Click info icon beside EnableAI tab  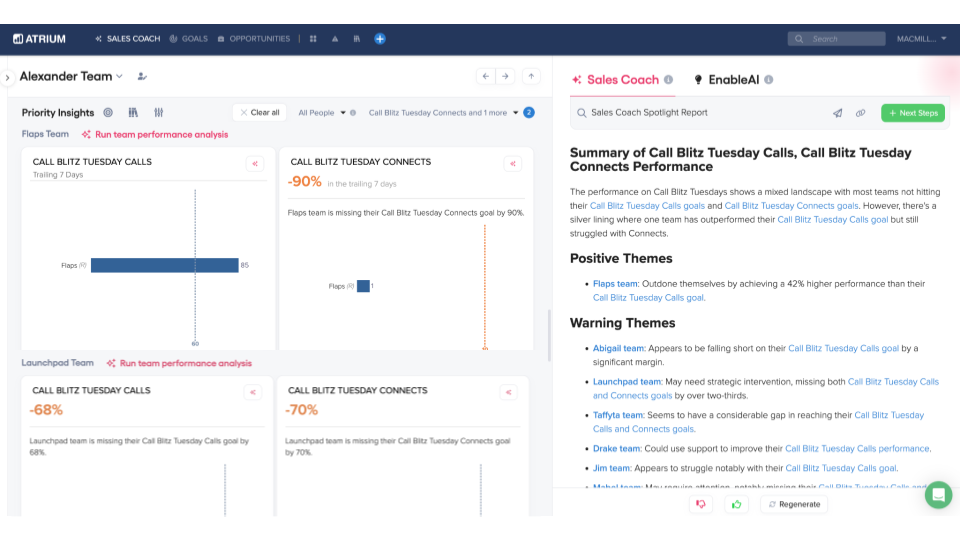769,80
